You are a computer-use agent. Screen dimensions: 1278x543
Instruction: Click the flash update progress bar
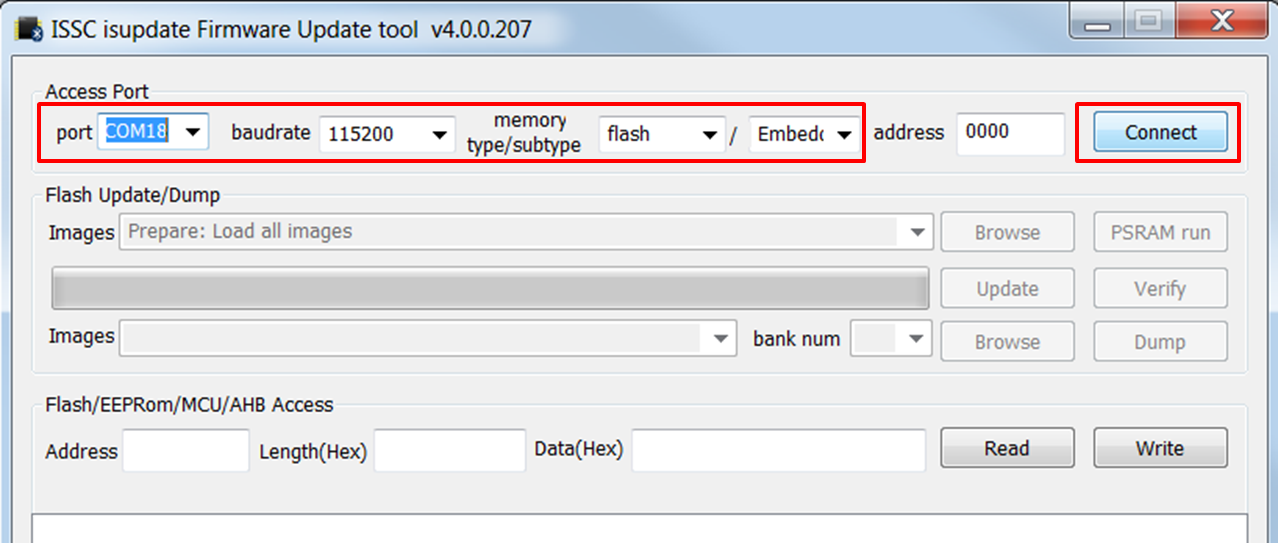click(490, 289)
